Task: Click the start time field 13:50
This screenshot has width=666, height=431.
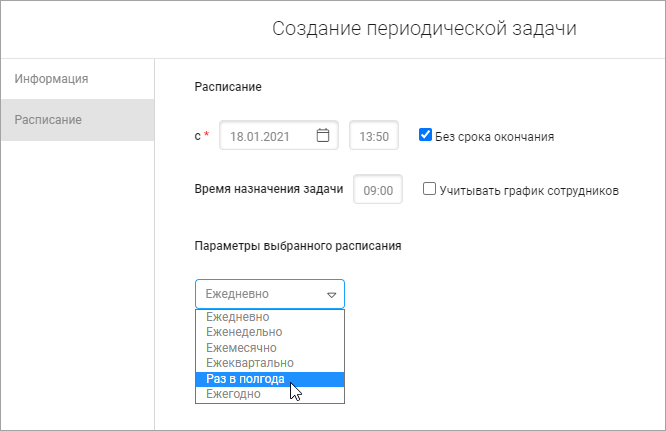Action: click(374, 136)
